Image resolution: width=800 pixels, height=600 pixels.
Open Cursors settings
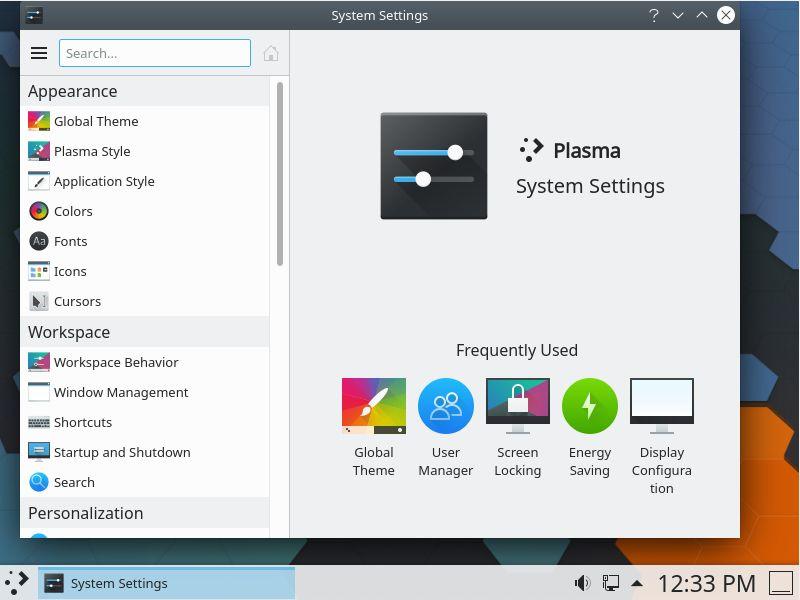click(77, 301)
